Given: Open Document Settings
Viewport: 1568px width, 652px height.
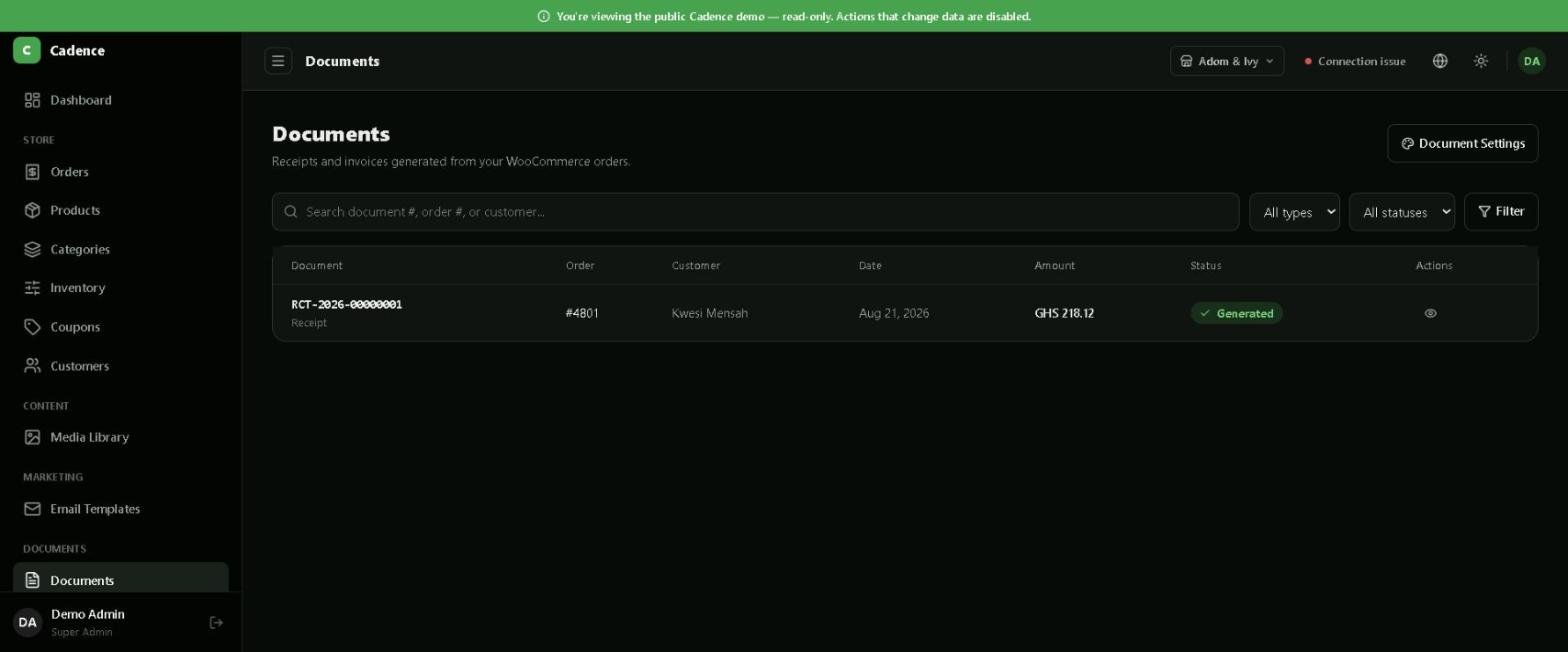Looking at the screenshot, I should point(1462,143).
